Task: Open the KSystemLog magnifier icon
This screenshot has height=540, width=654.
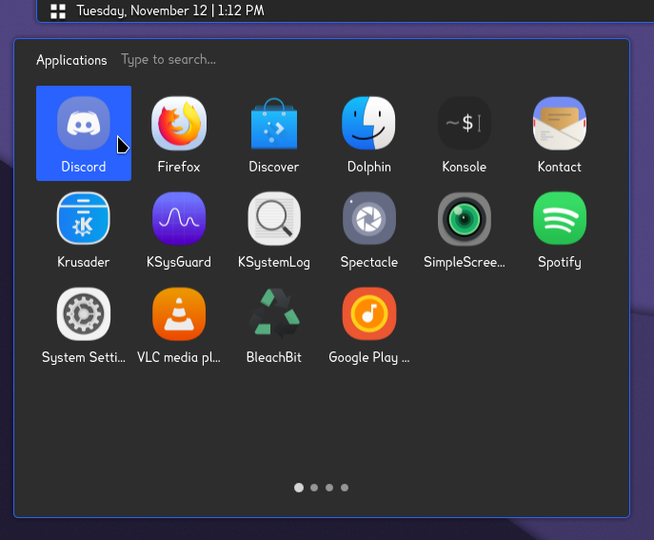Action: pos(274,219)
